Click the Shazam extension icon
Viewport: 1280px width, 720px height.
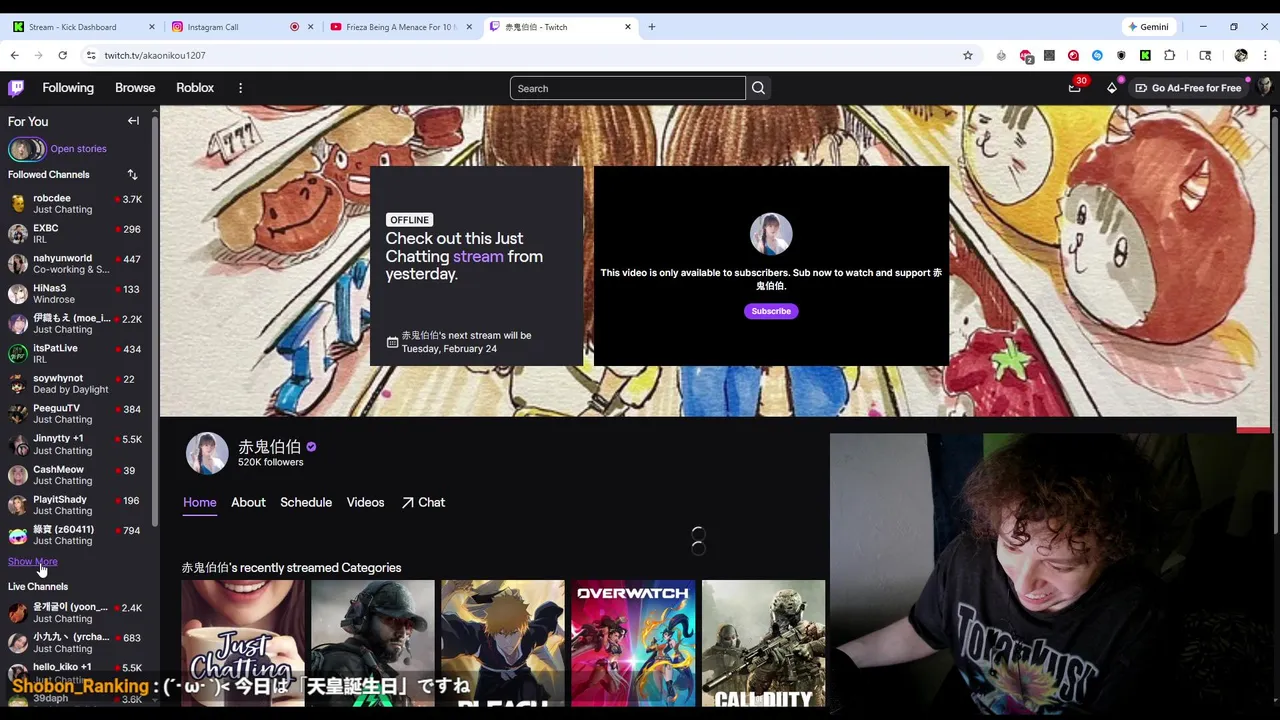coord(1097,55)
